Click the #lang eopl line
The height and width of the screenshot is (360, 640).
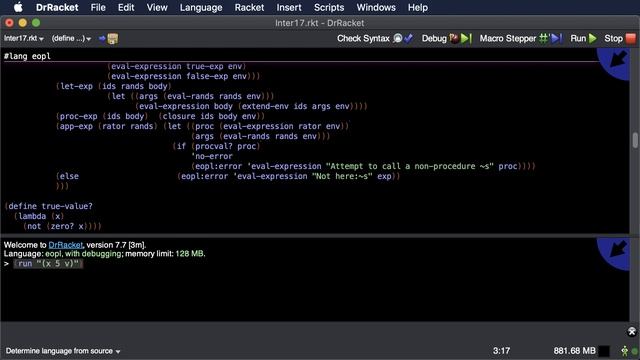click(27, 56)
